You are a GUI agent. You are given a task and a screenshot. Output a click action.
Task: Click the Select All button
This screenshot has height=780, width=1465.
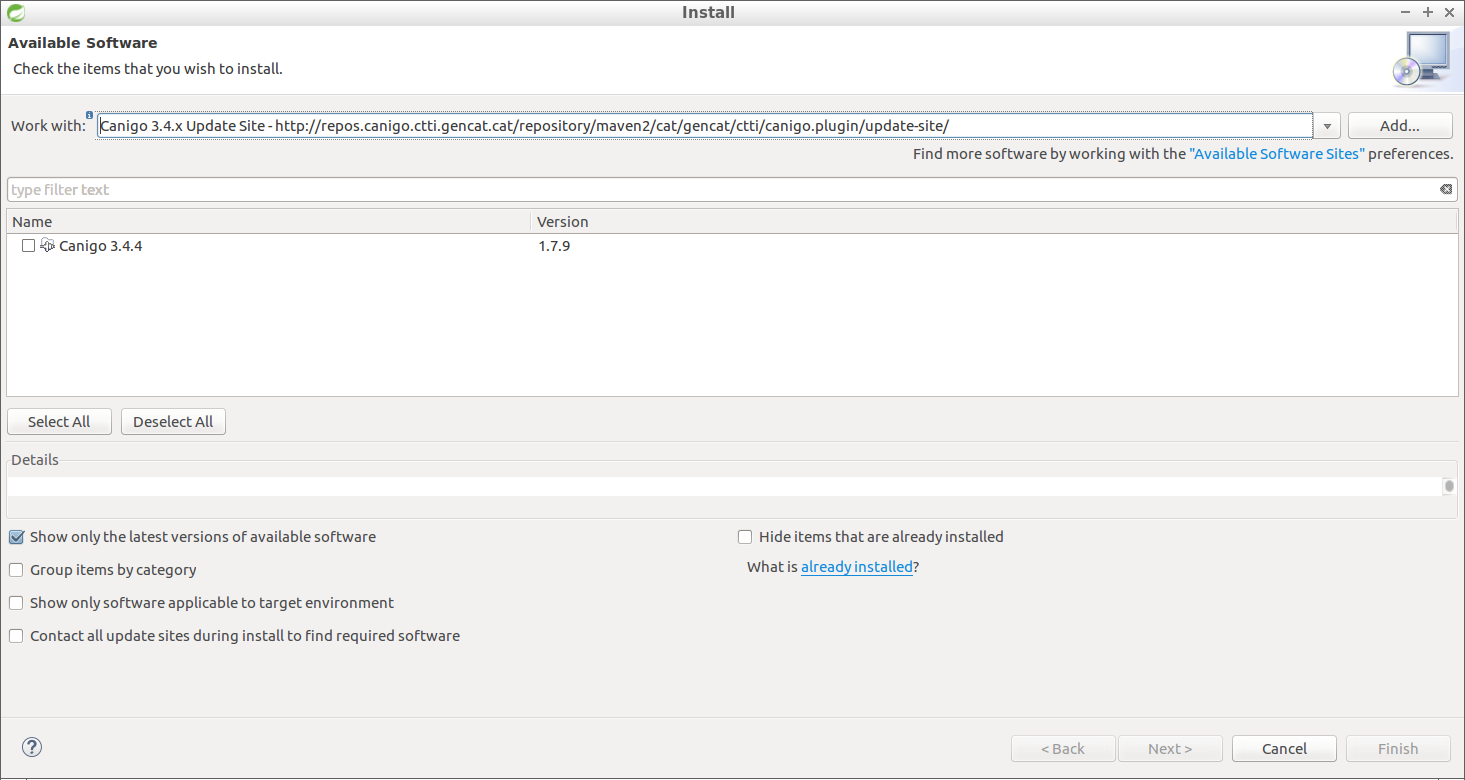click(x=59, y=422)
